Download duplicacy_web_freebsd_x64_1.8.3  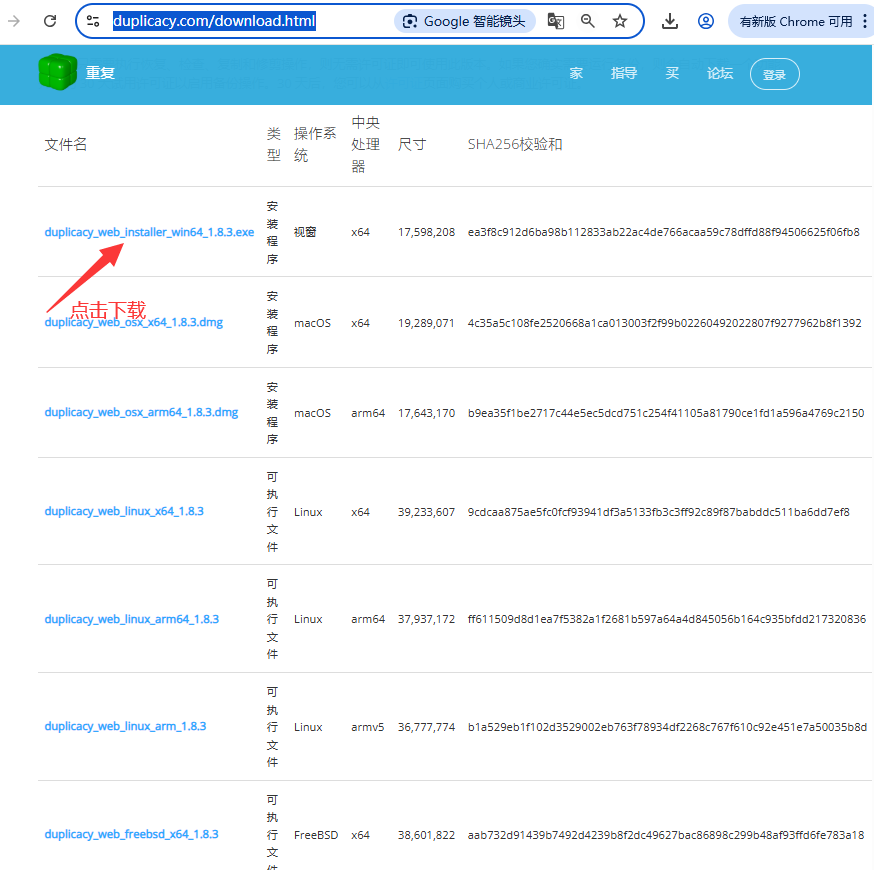pos(131,834)
